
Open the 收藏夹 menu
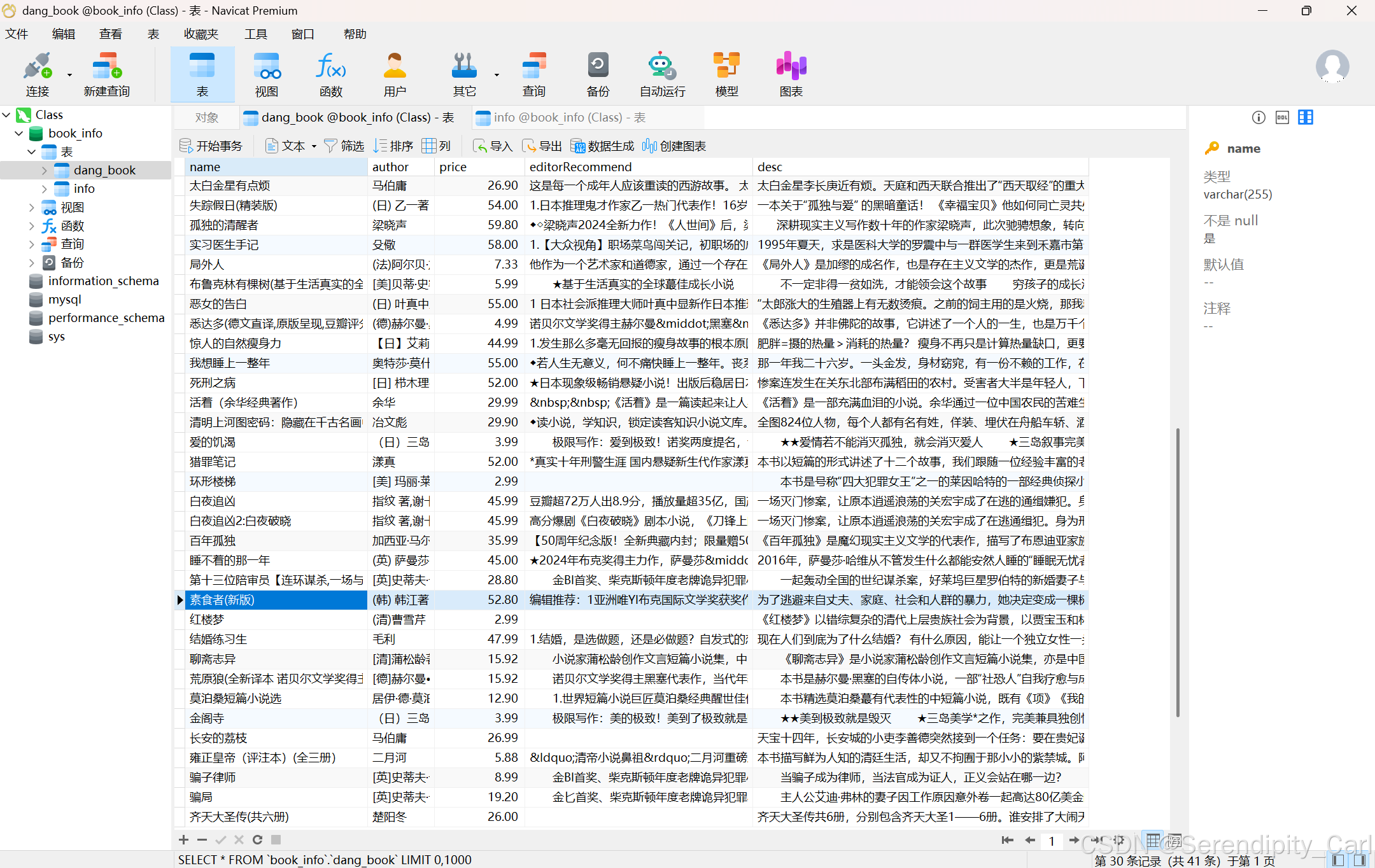coord(201,34)
